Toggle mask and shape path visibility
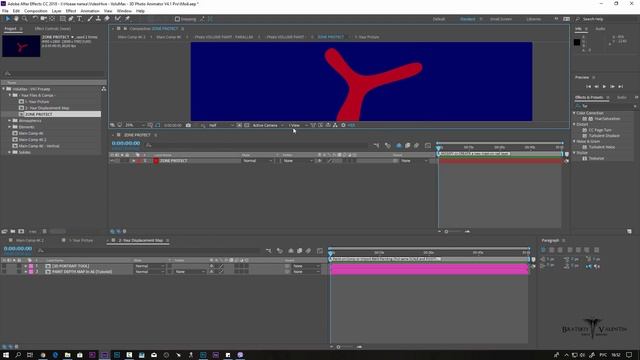Image resolution: width=640 pixels, height=360 pixels. [158, 125]
